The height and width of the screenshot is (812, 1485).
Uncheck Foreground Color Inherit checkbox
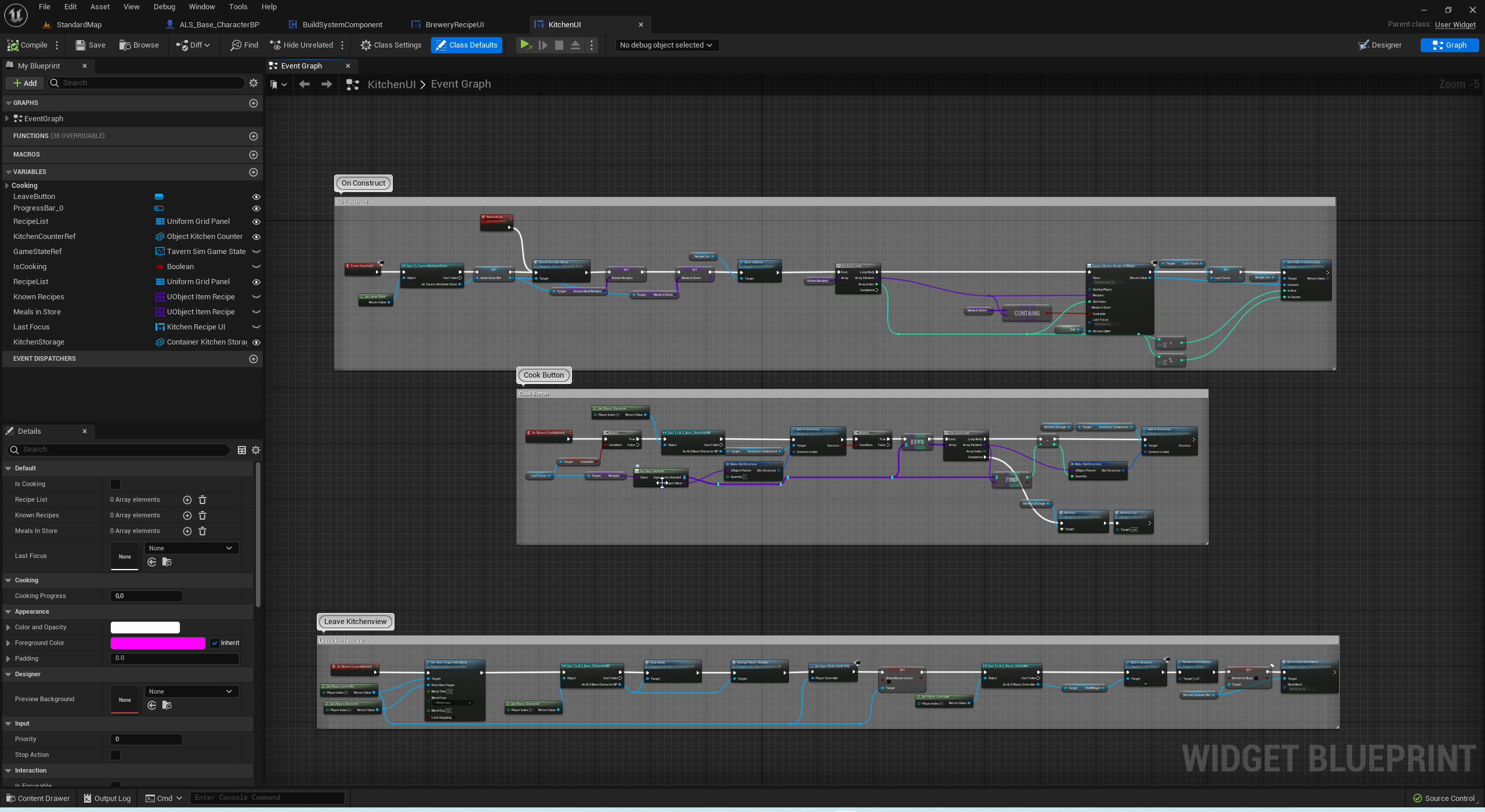point(215,643)
